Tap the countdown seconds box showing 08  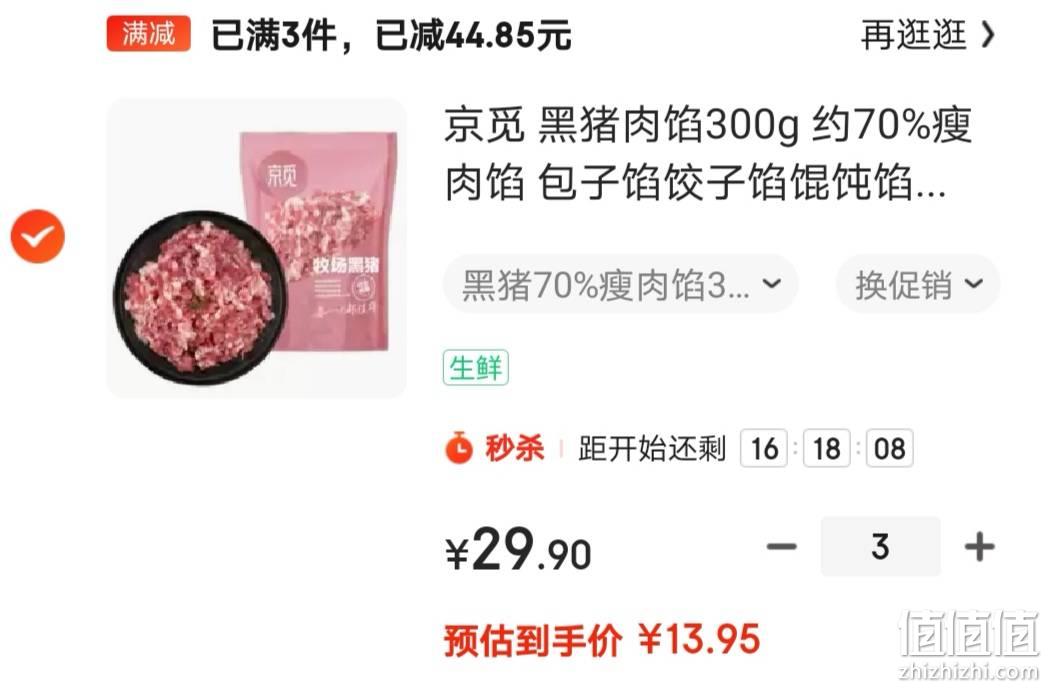(889, 448)
